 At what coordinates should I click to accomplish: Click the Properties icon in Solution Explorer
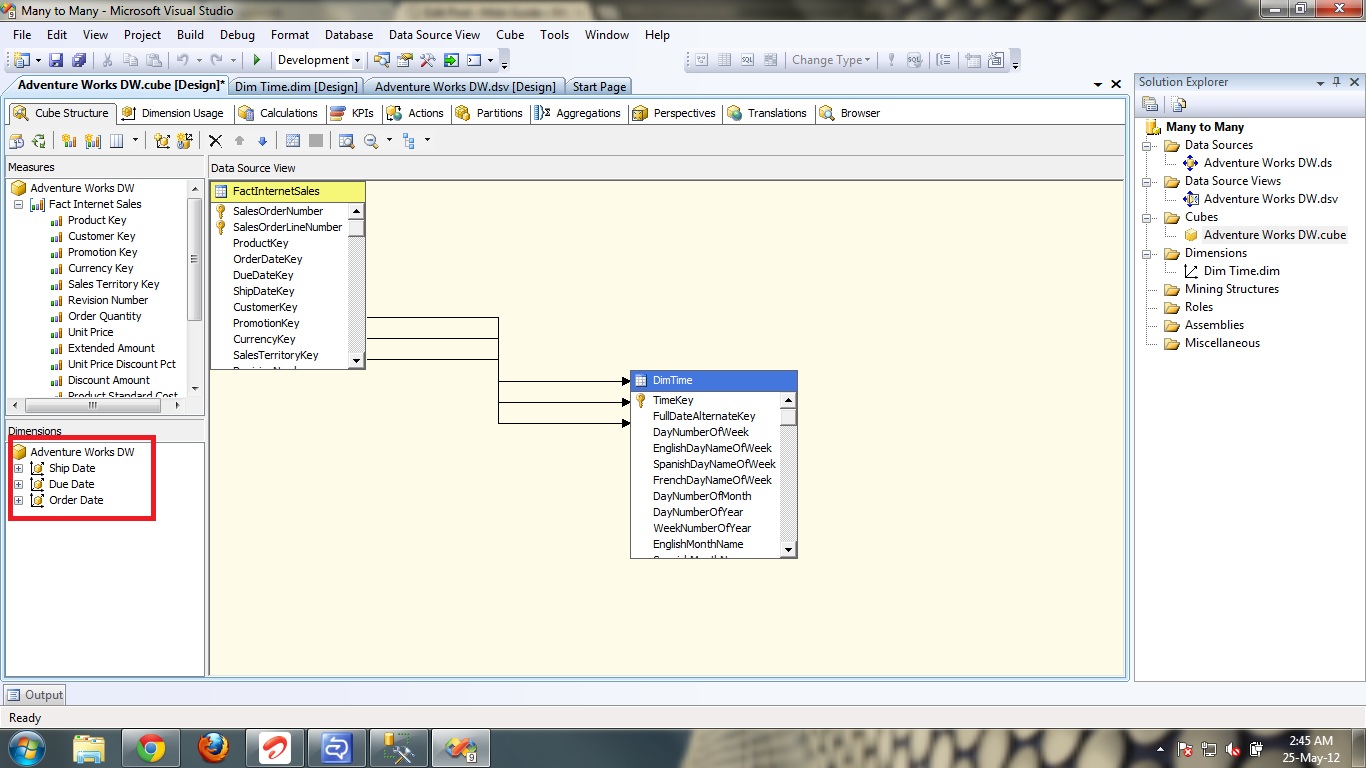pyautogui.click(x=1150, y=104)
